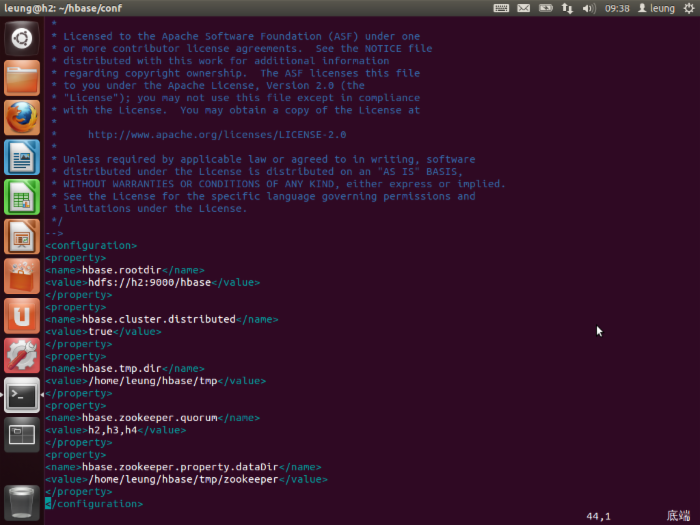
Task: Open the Workspace Switcher icon
Action: coord(21,435)
